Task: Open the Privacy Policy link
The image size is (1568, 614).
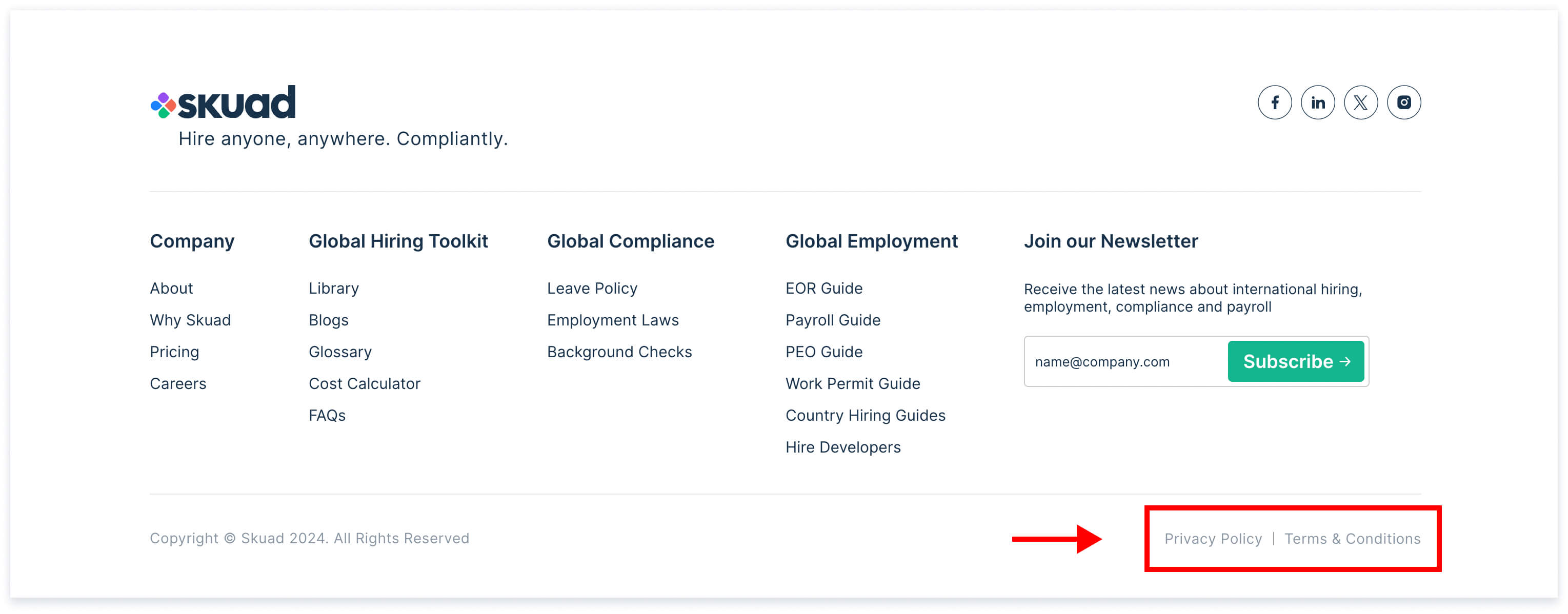Action: pyautogui.click(x=1213, y=539)
